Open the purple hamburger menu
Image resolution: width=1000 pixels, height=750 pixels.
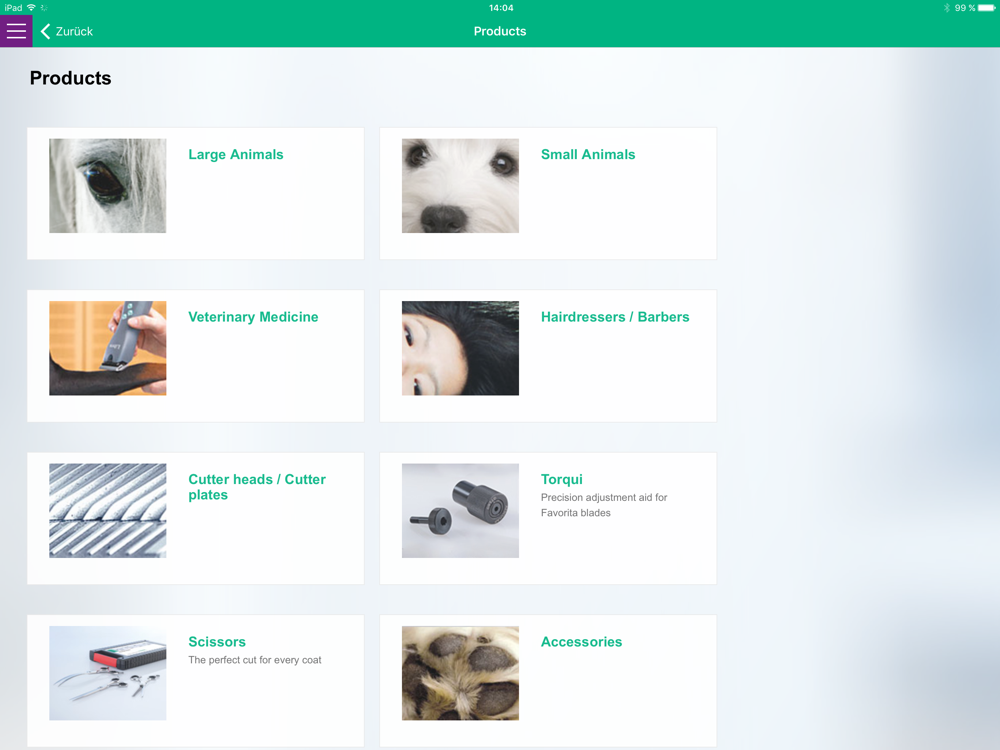16,31
